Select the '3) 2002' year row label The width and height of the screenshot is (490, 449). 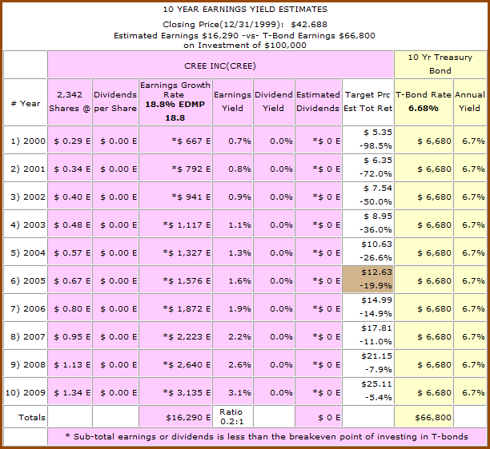click(25, 196)
